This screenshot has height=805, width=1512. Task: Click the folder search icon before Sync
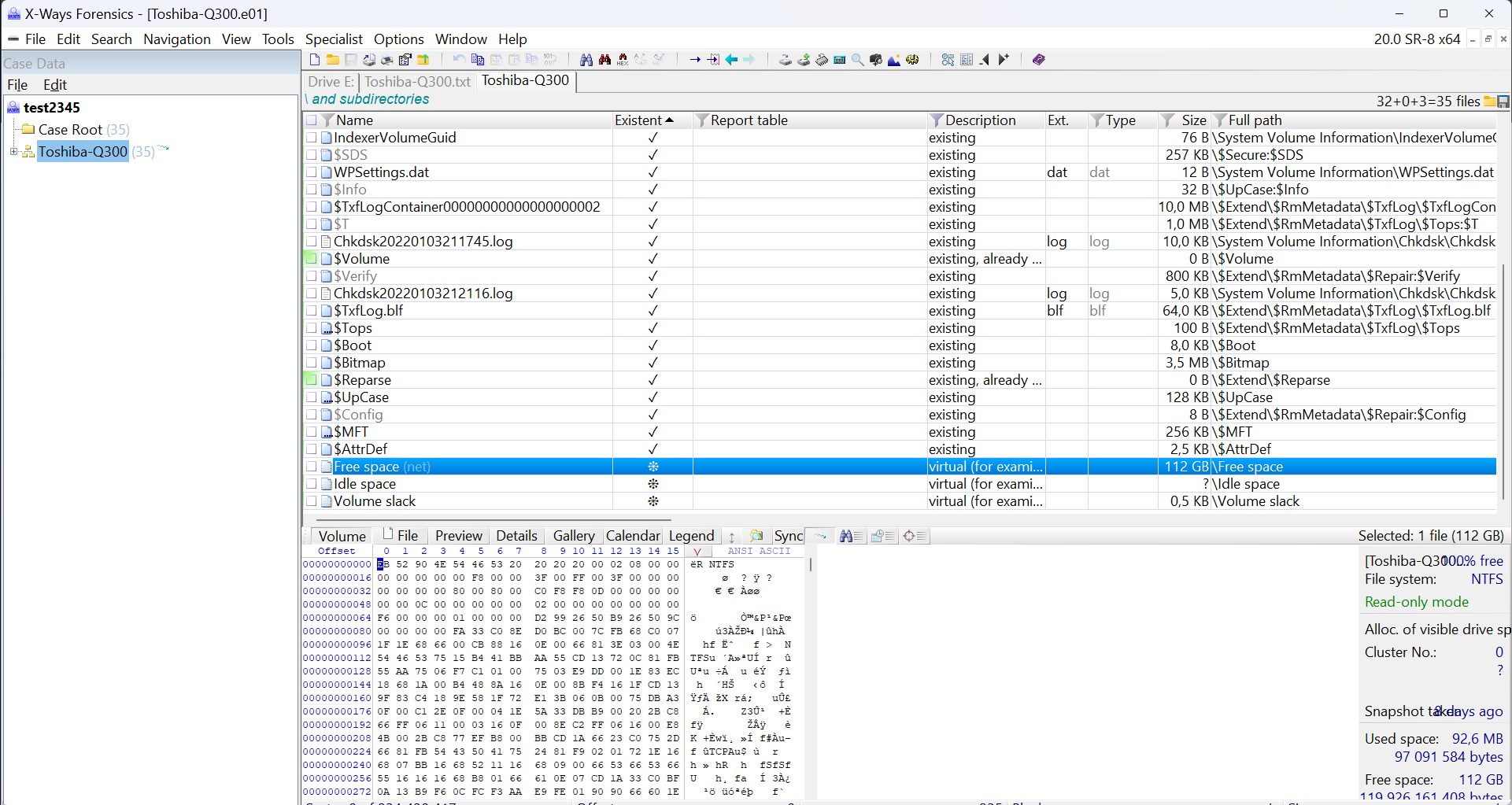(756, 536)
